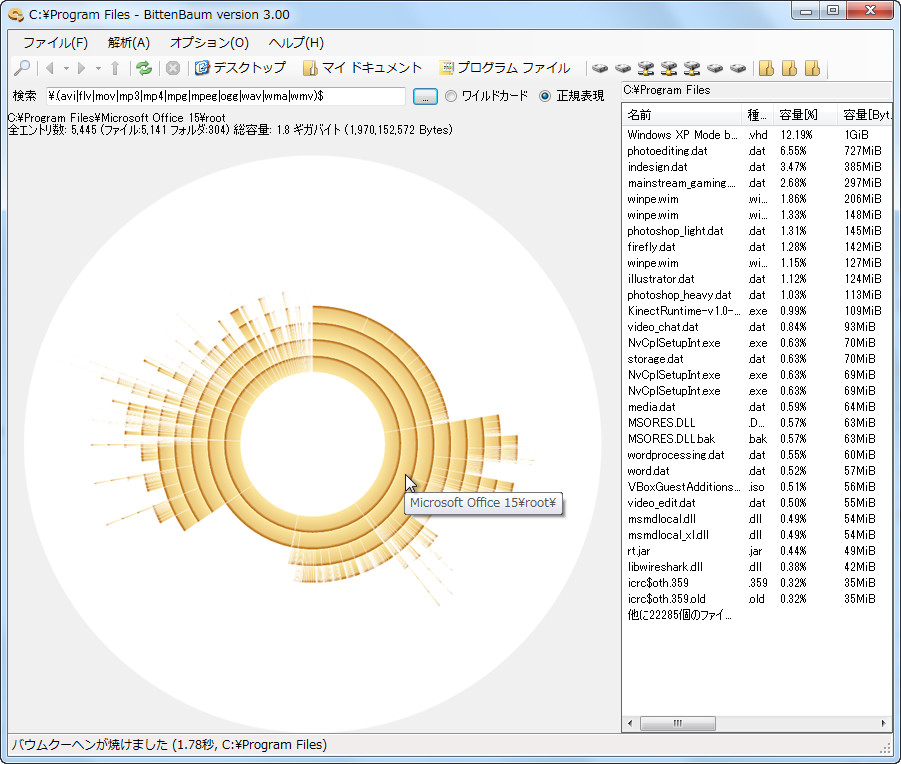Click inside the 検索 regex input field
The width and height of the screenshot is (901, 764).
[x=225, y=96]
